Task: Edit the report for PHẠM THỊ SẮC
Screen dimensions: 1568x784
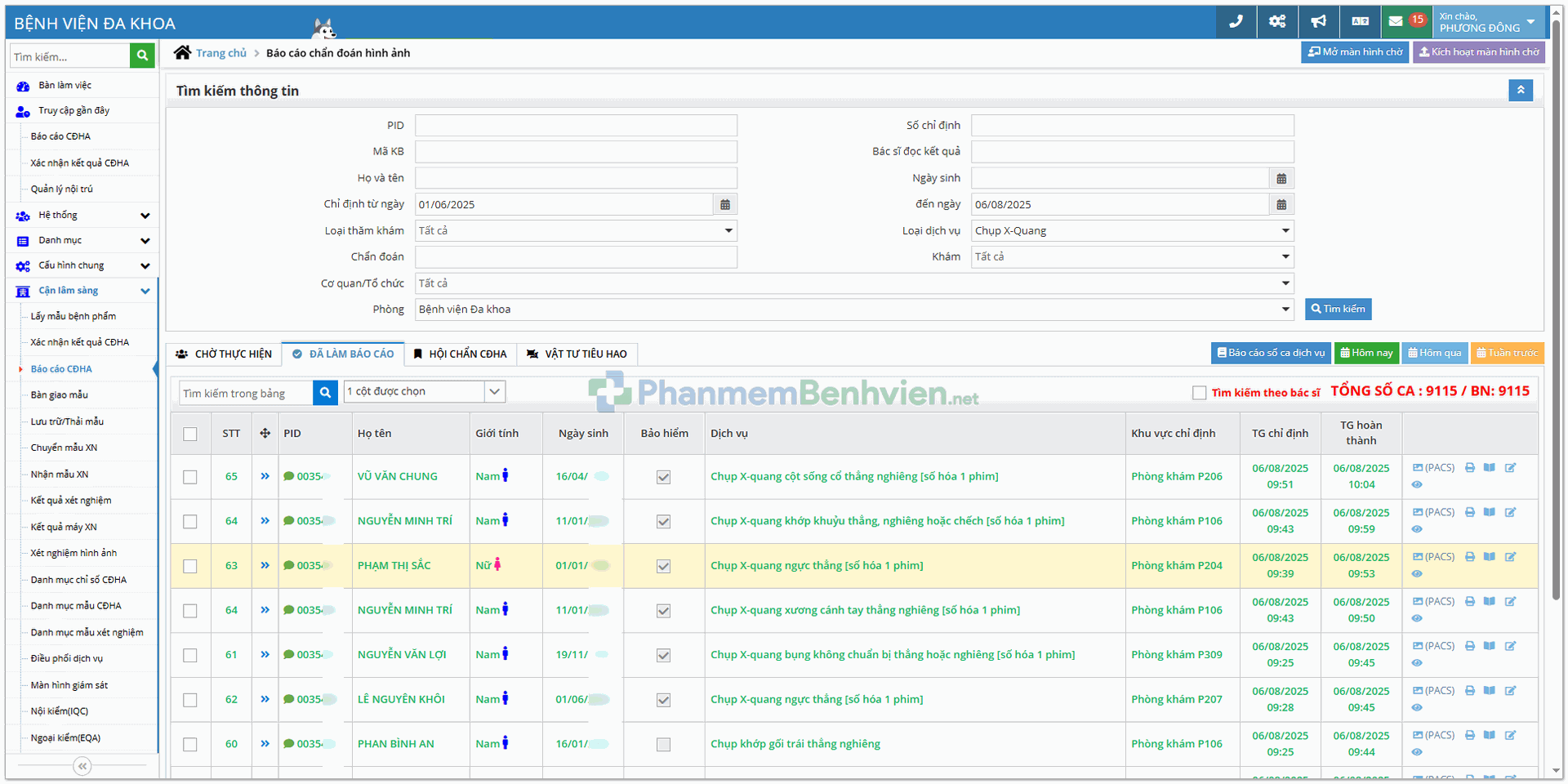Action: coord(1510,557)
